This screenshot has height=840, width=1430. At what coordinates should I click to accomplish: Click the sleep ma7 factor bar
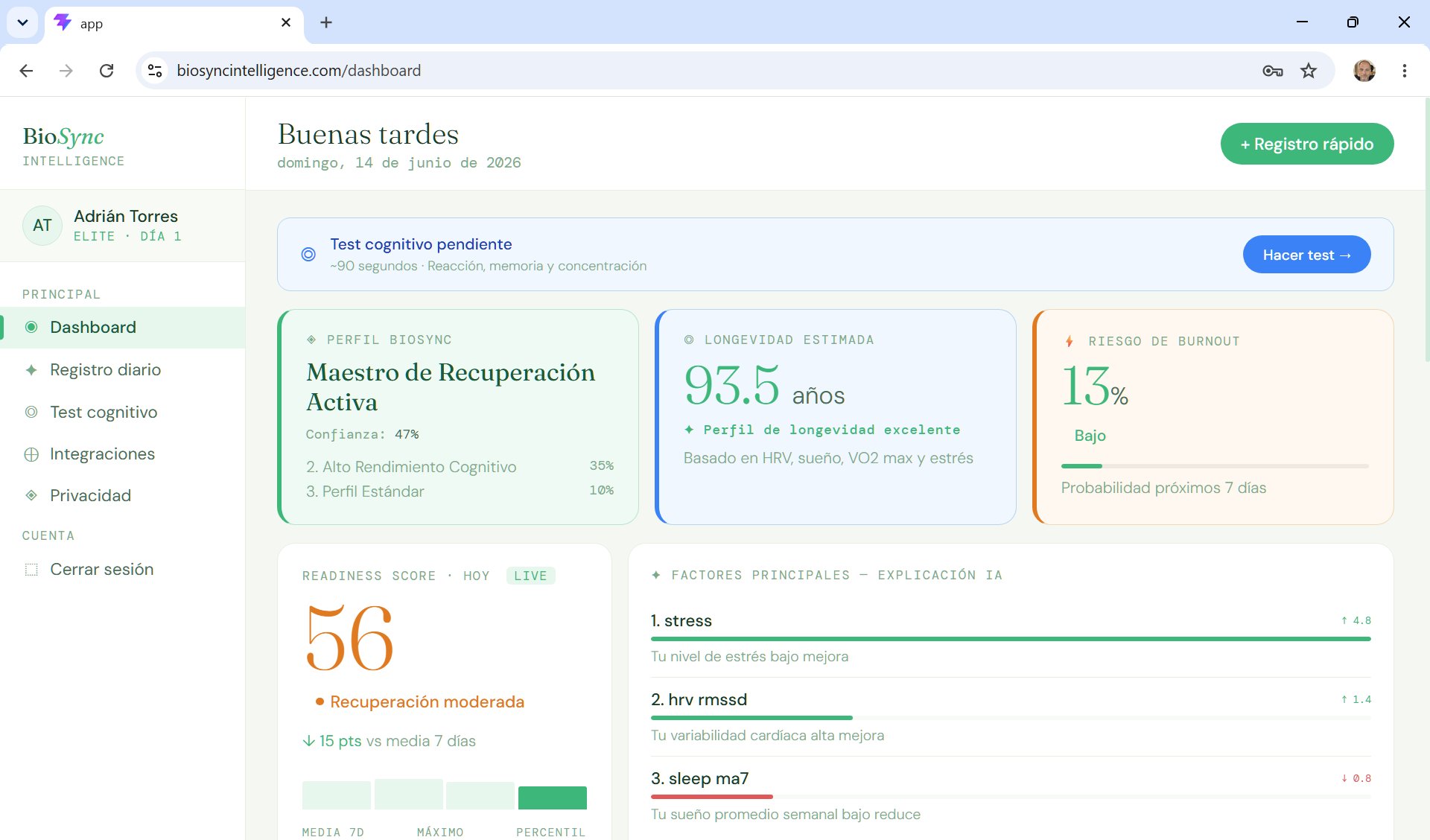point(1011,797)
